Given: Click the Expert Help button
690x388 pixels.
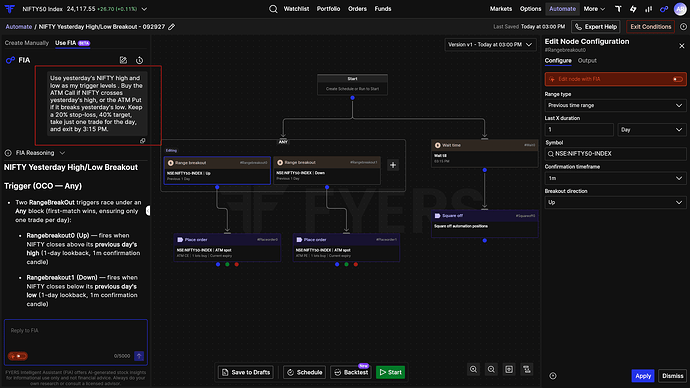Looking at the screenshot, I should pos(596,27).
